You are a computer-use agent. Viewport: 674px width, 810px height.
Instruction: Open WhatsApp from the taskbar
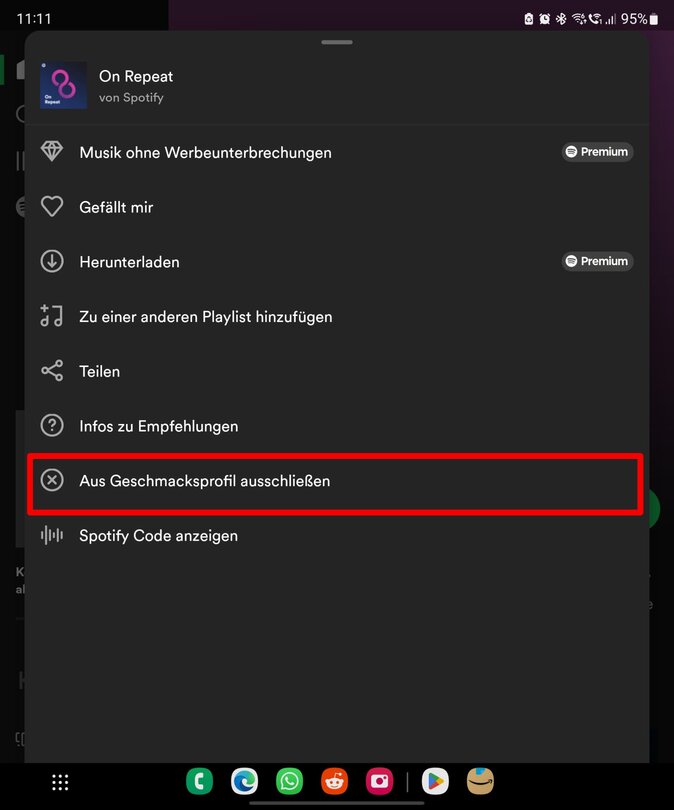(x=290, y=781)
